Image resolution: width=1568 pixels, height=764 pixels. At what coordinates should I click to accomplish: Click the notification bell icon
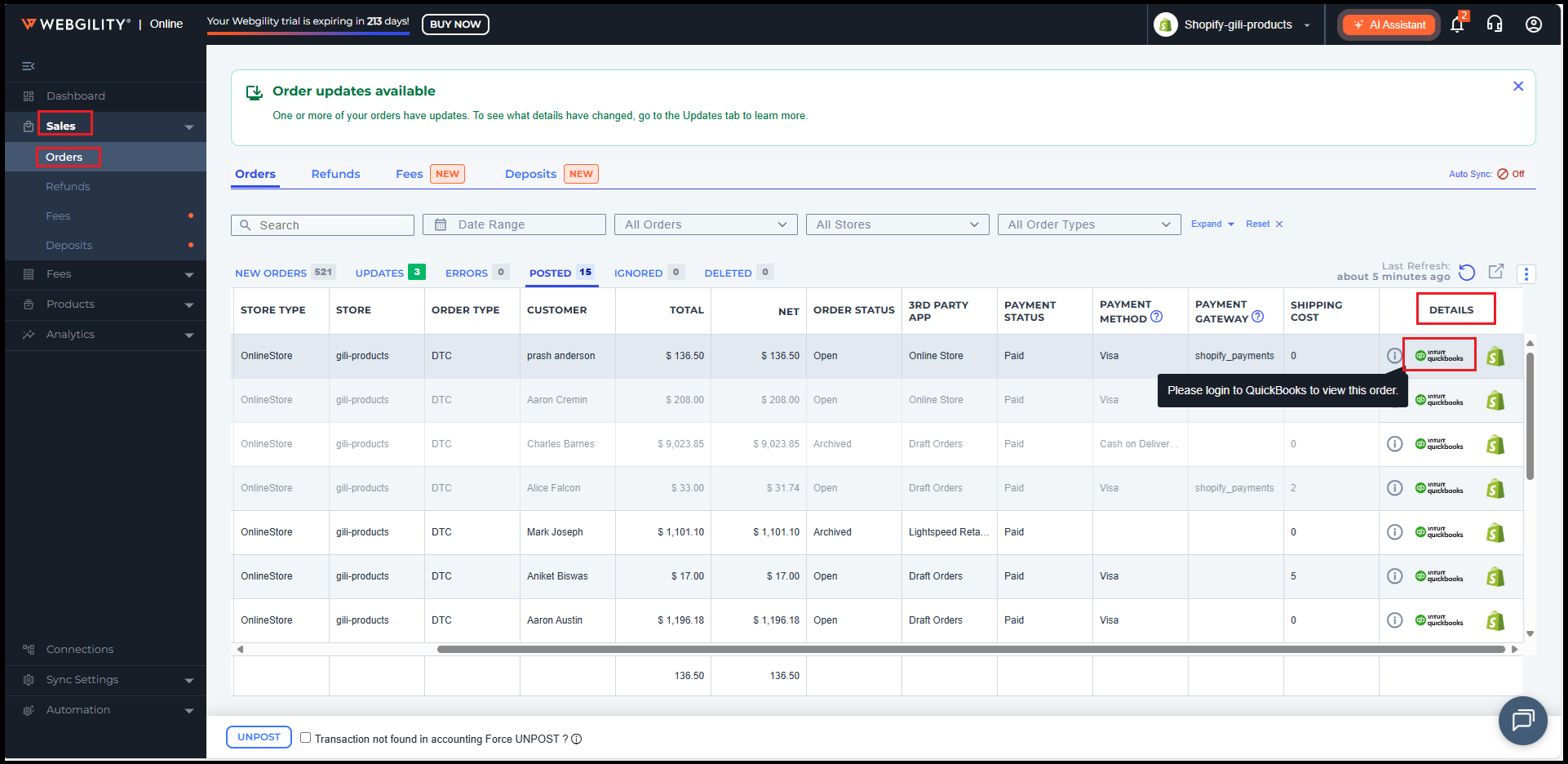[x=1457, y=24]
